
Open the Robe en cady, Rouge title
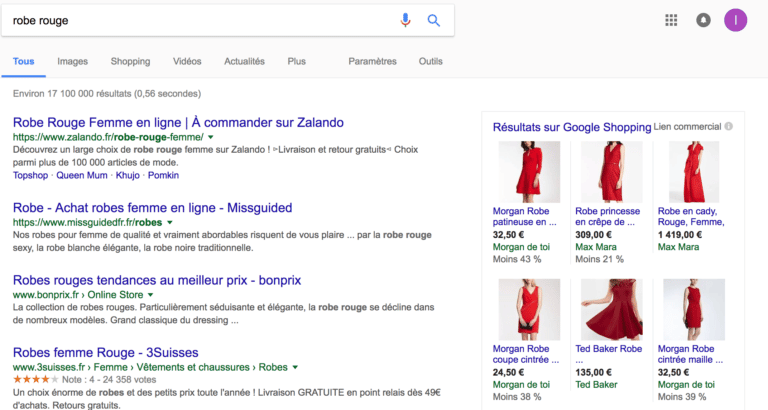click(691, 217)
